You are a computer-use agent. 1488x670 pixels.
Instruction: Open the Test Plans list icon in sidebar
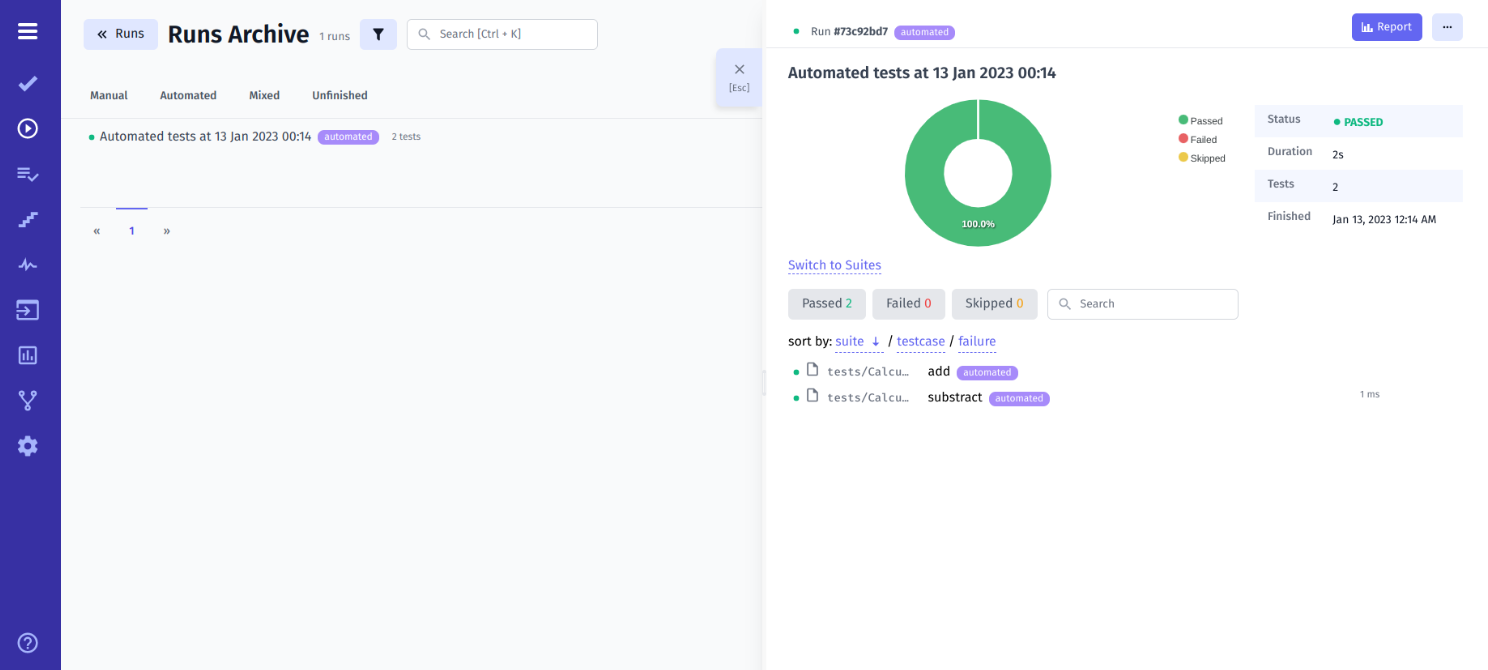pos(27,173)
